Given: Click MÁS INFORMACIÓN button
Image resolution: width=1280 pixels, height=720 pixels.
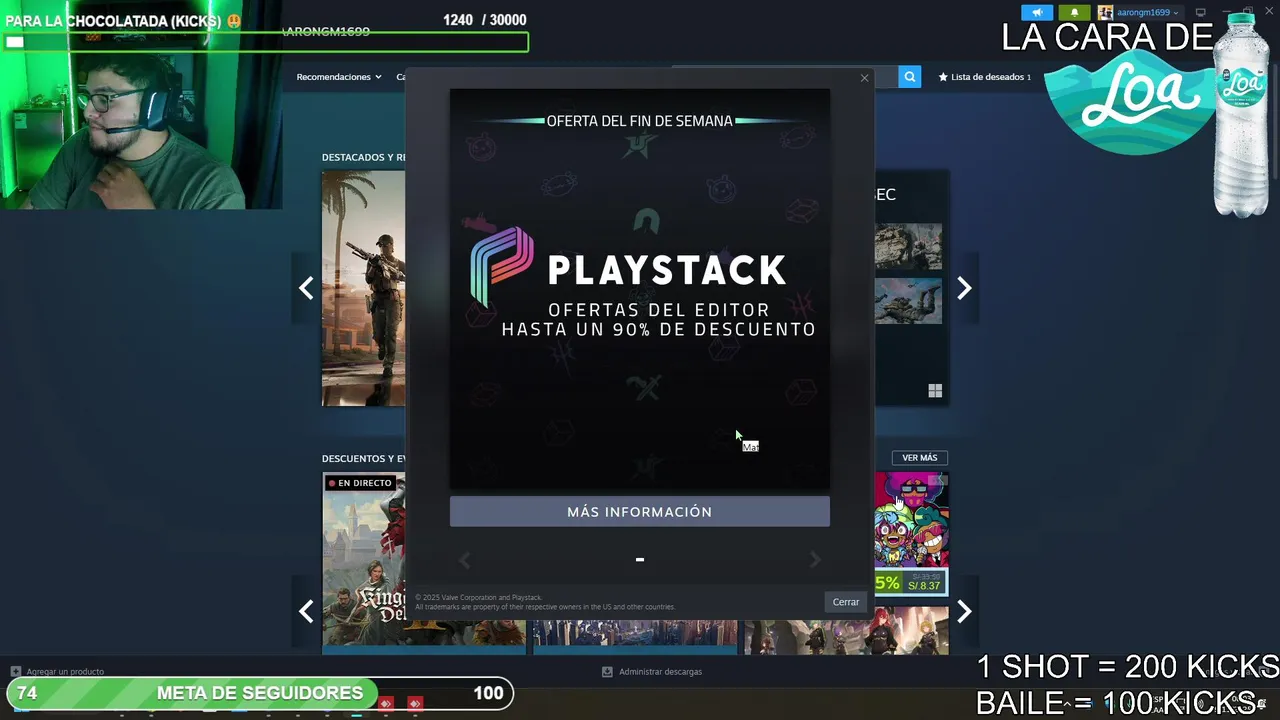Looking at the screenshot, I should 639,511.
